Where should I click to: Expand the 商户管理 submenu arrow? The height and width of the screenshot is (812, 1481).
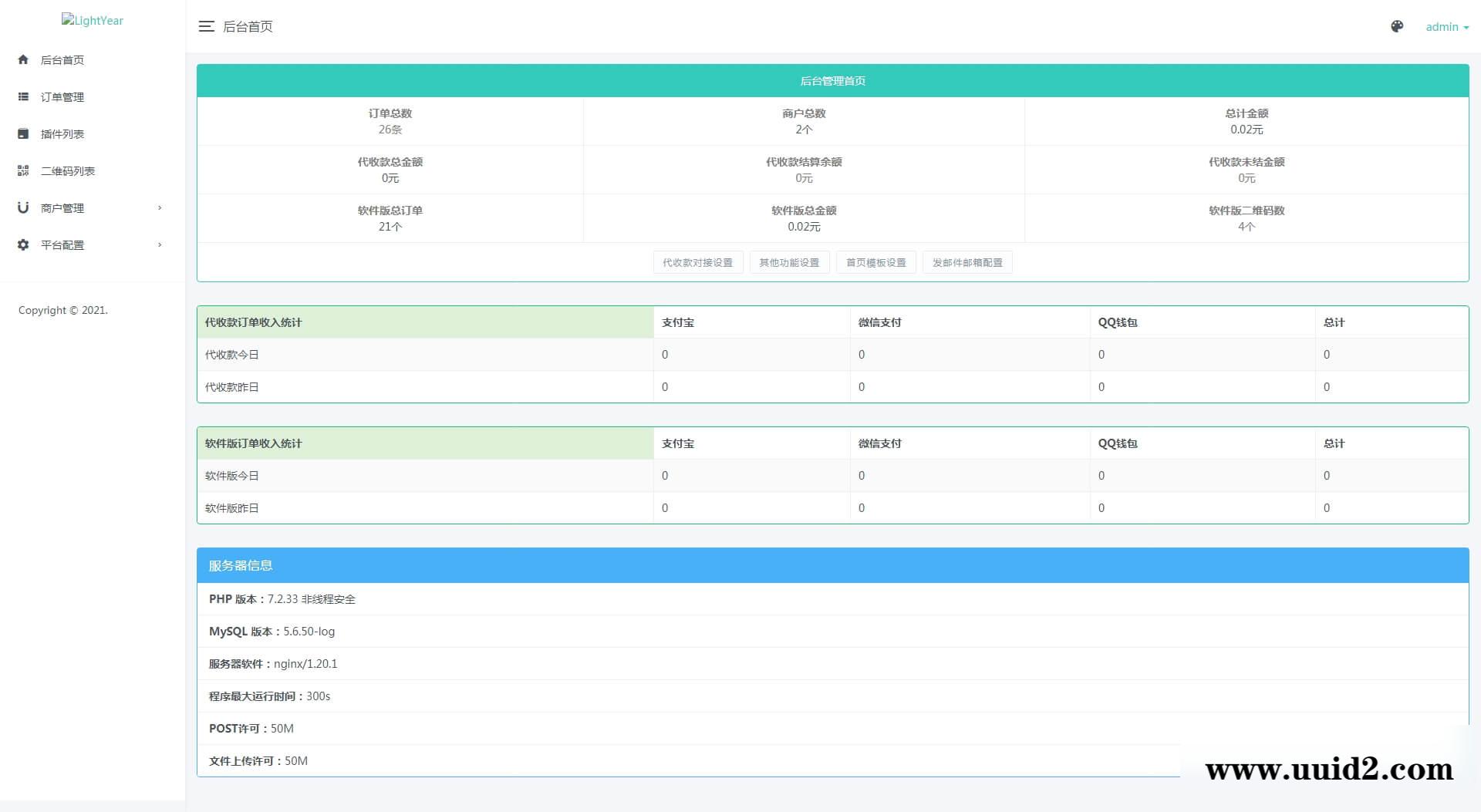[x=160, y=207]
